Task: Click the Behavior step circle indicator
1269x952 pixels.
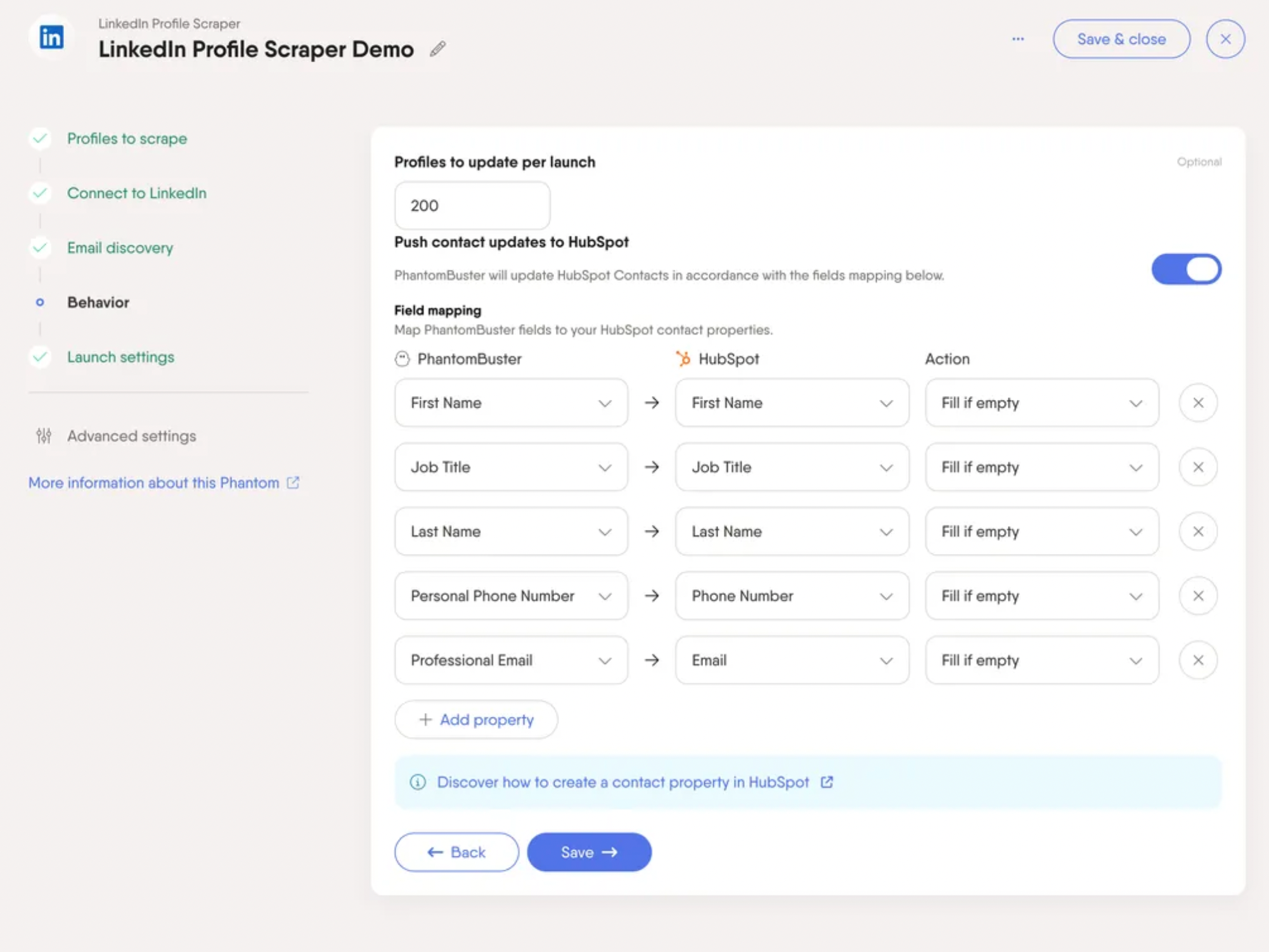Action: point(40,302)
